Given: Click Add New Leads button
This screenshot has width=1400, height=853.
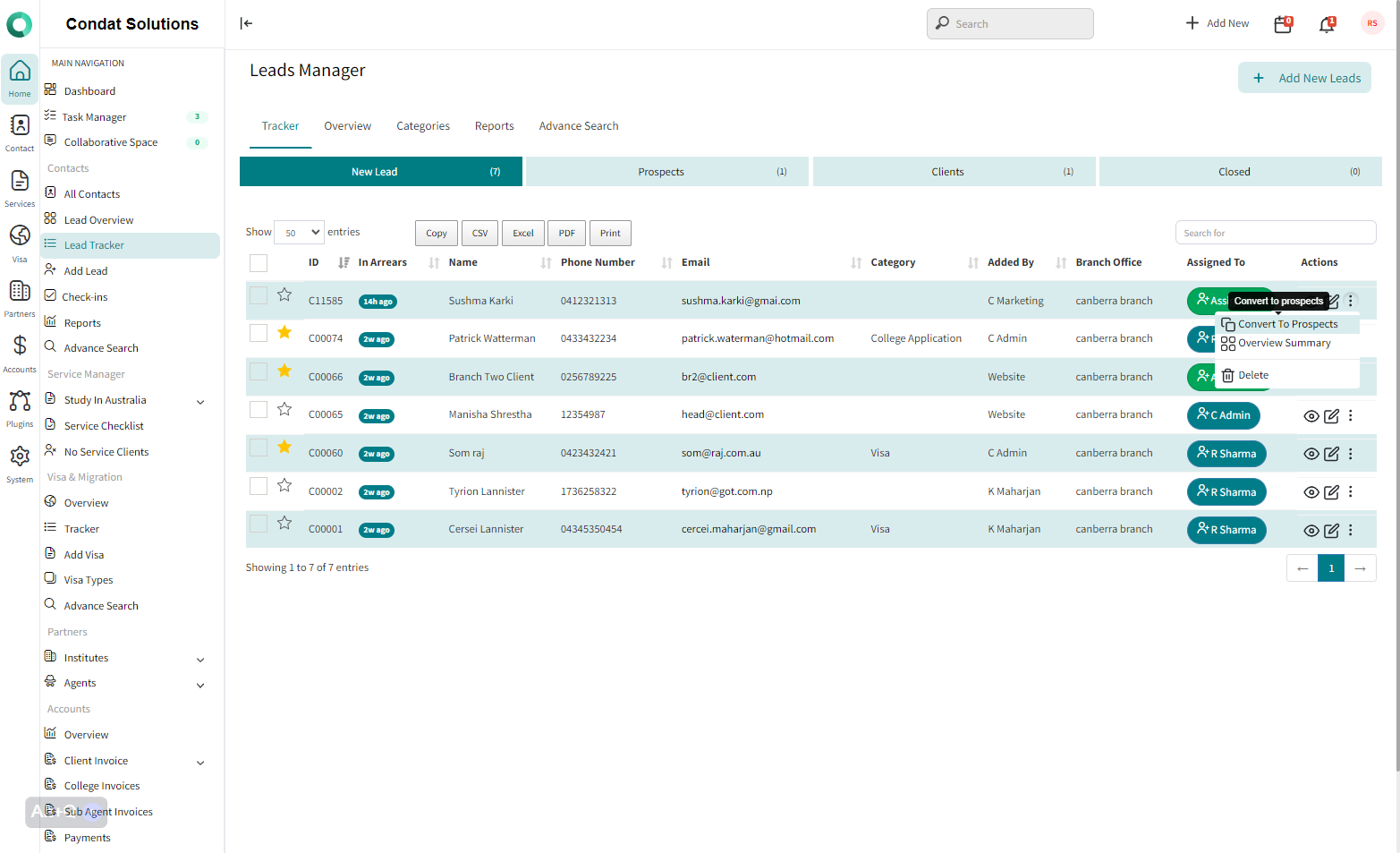Looking at the screenshot, I should (1305, 78).
